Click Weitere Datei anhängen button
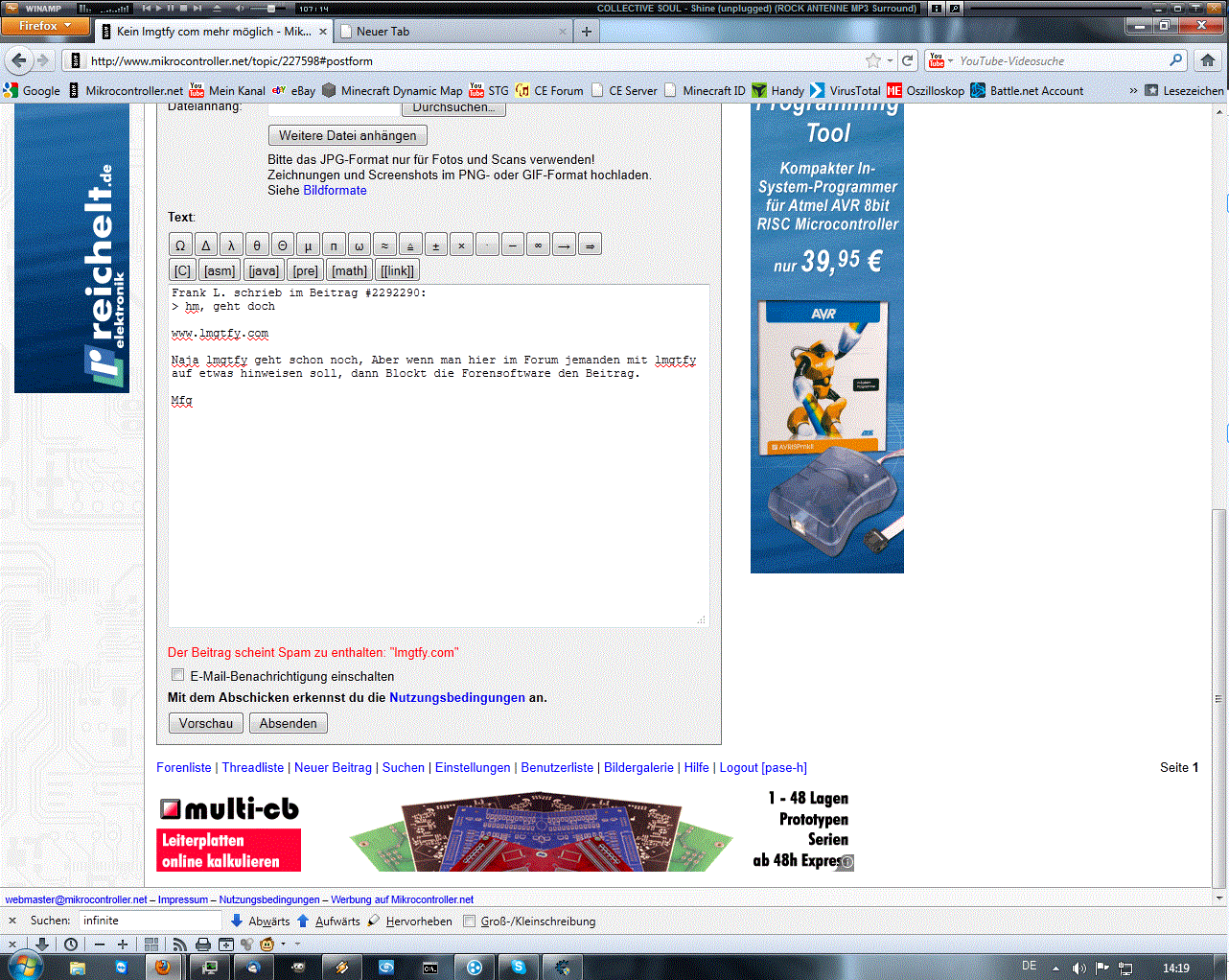 348,135
